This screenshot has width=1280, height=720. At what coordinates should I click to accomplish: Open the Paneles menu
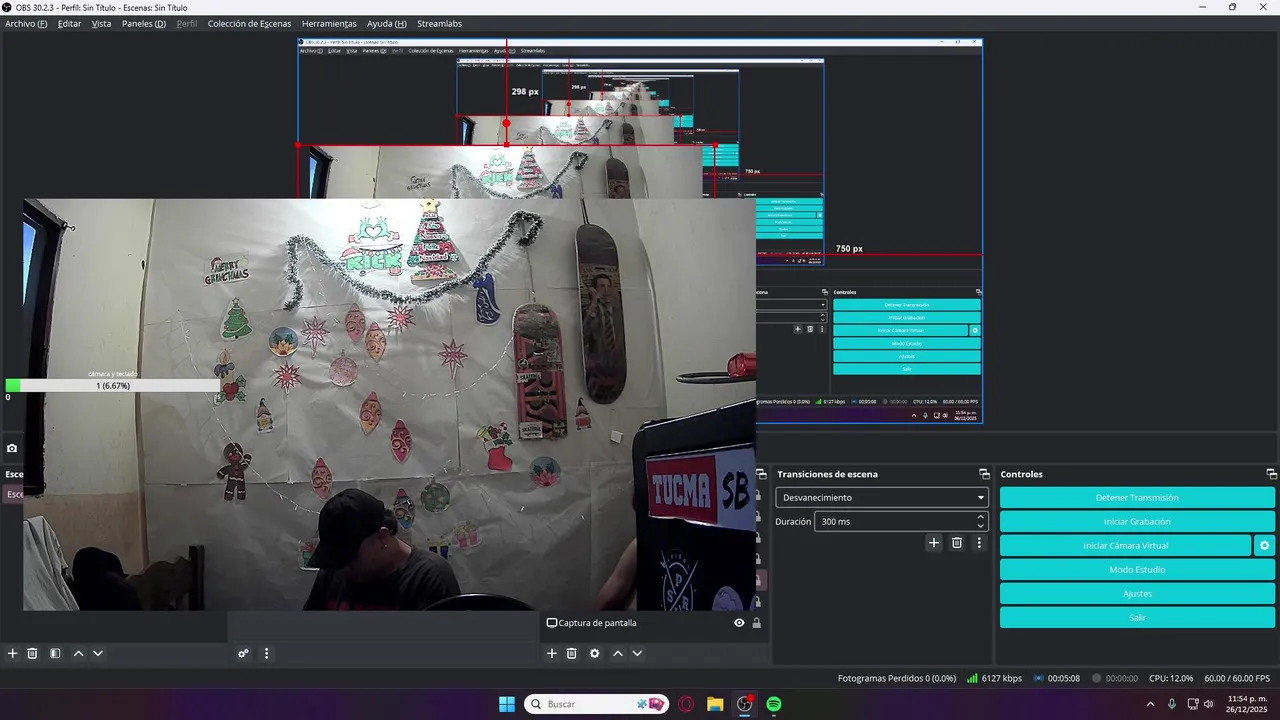tap(144, 23)
